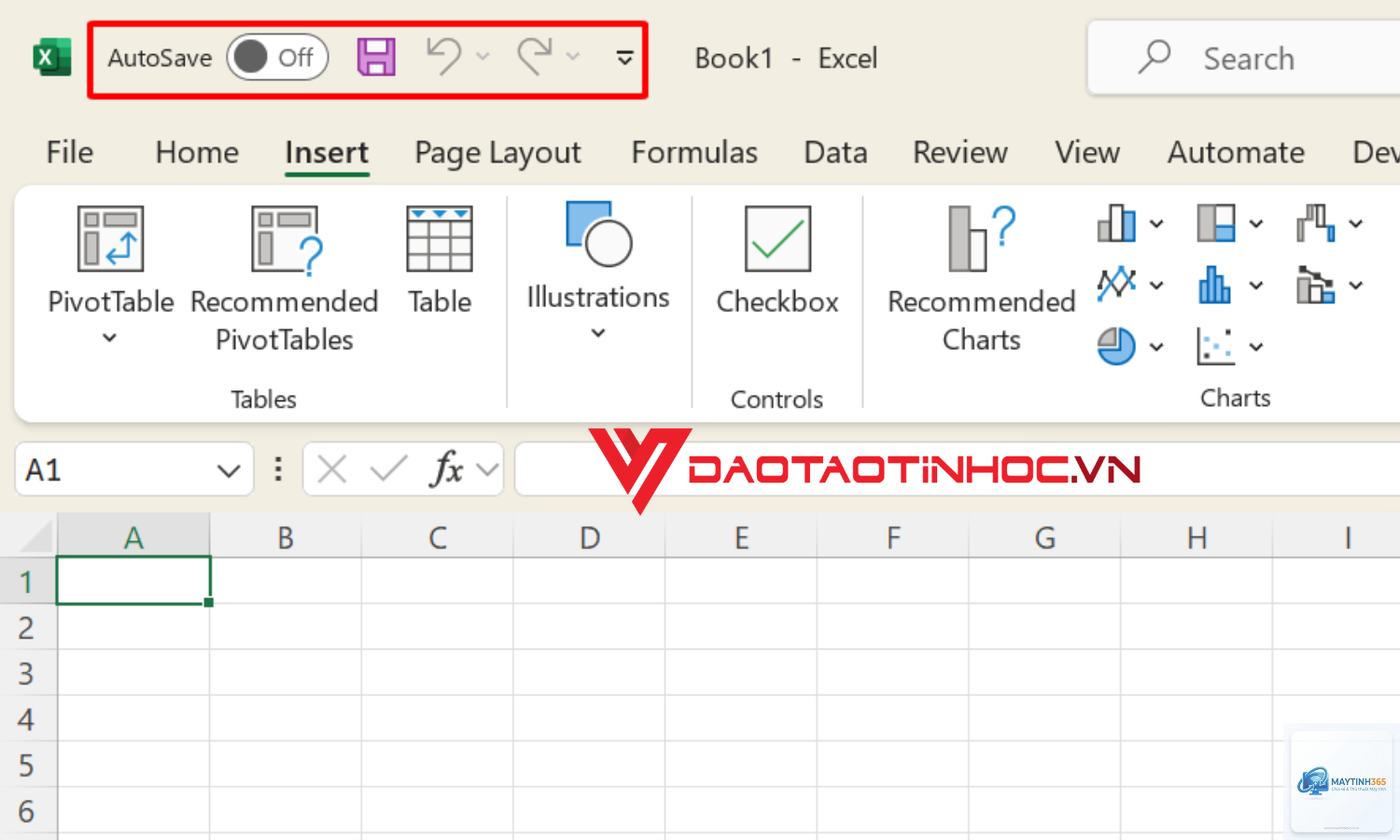Select column A header
Image resolution: width=1400 pixels, height=840 pixels.
[x=133, y=538]
